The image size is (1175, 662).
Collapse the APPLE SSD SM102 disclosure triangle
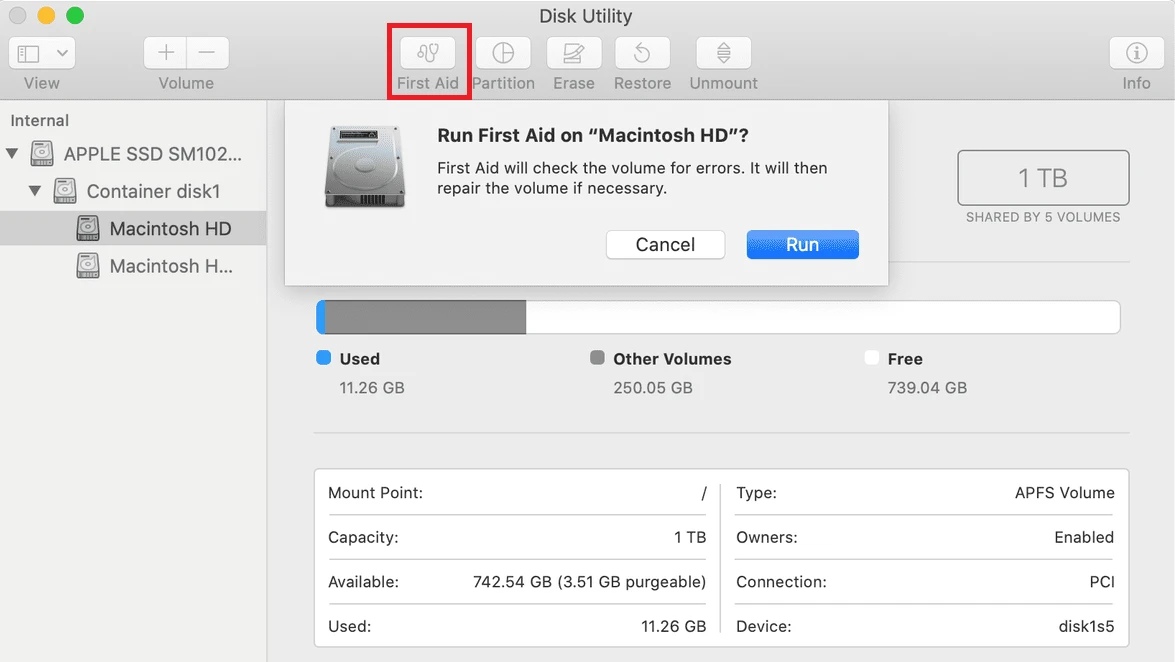click(13, 153)
